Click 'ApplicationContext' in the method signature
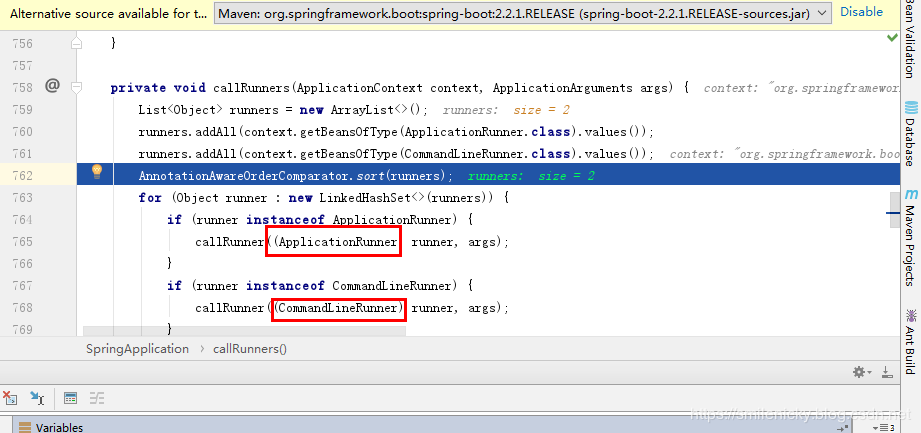 point(359,88)
